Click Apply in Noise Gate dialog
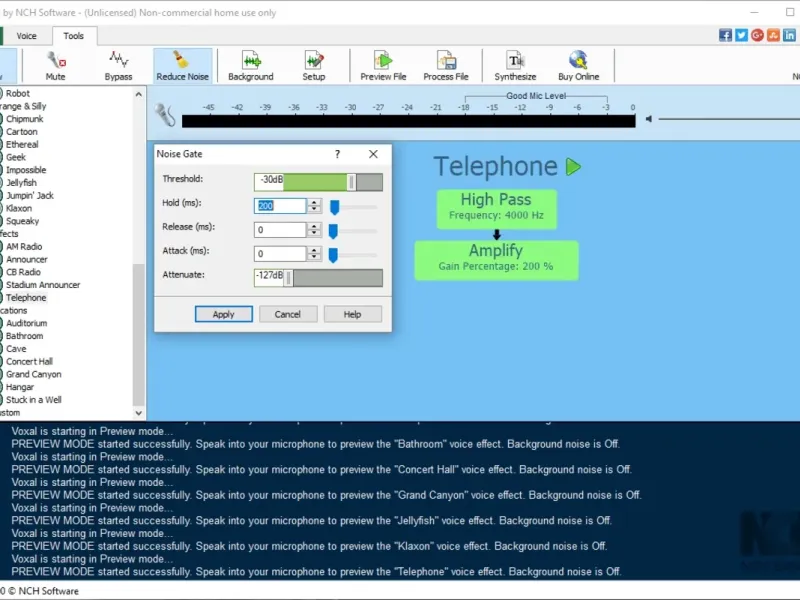800x600 pixels. click(x=223, y=314)
